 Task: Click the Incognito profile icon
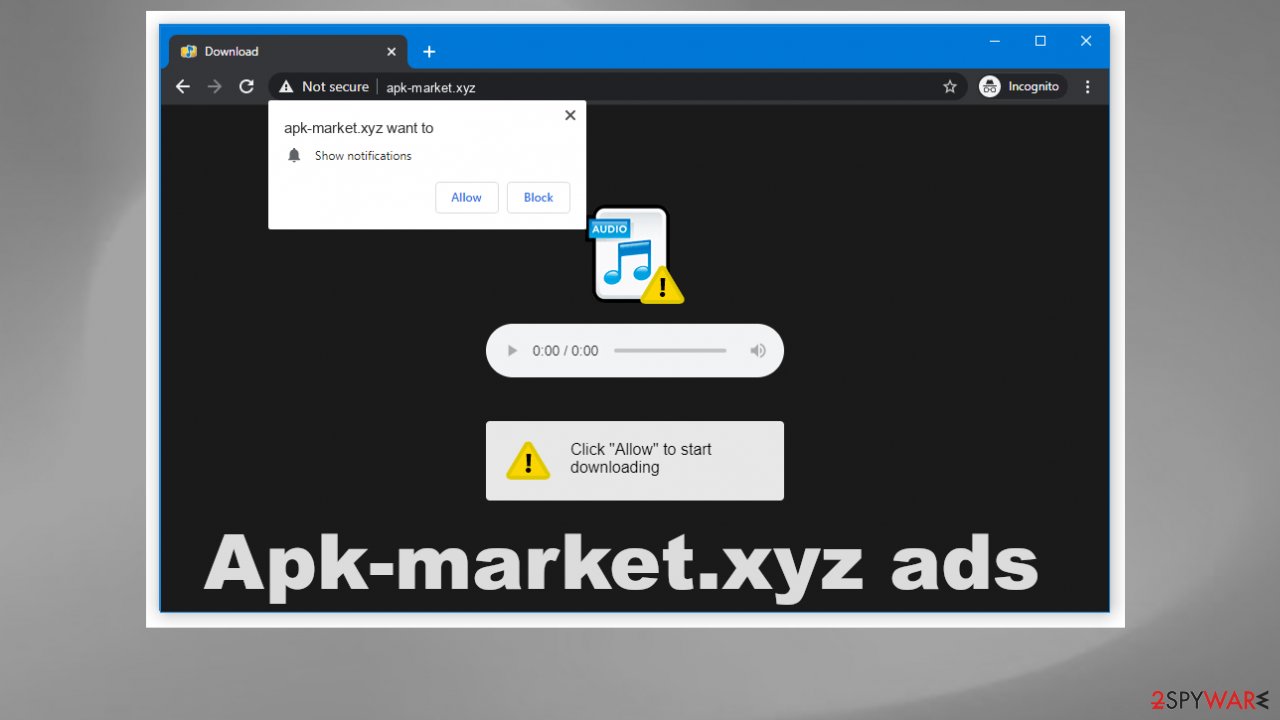pyautogui.click(x=989, y=86)
